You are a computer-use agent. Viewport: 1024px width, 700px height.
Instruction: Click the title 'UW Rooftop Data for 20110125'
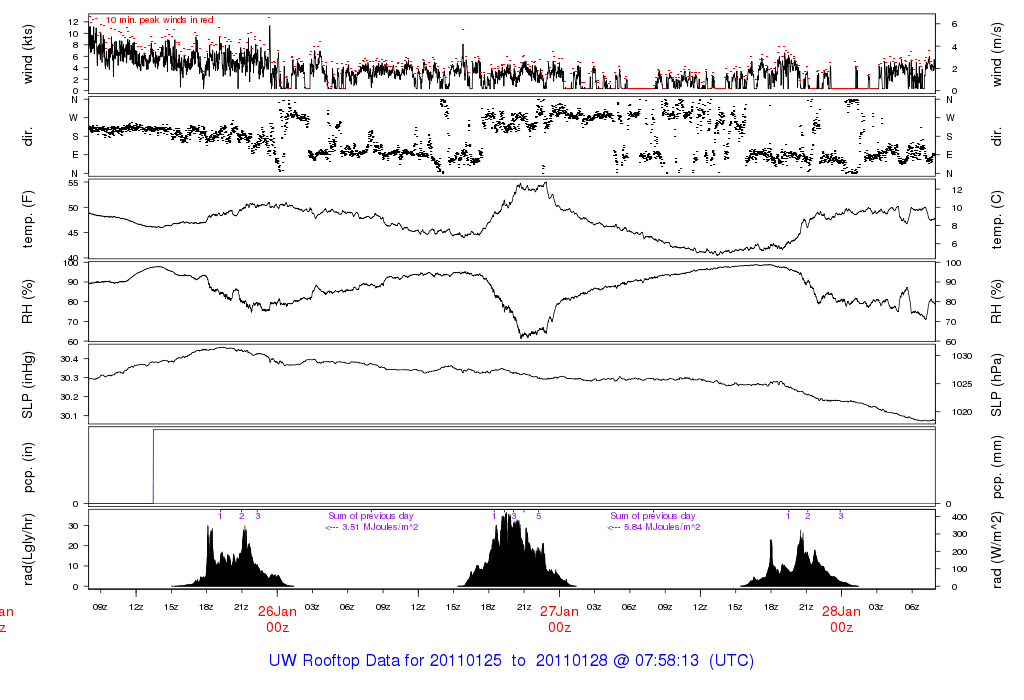tap(385, 660)
